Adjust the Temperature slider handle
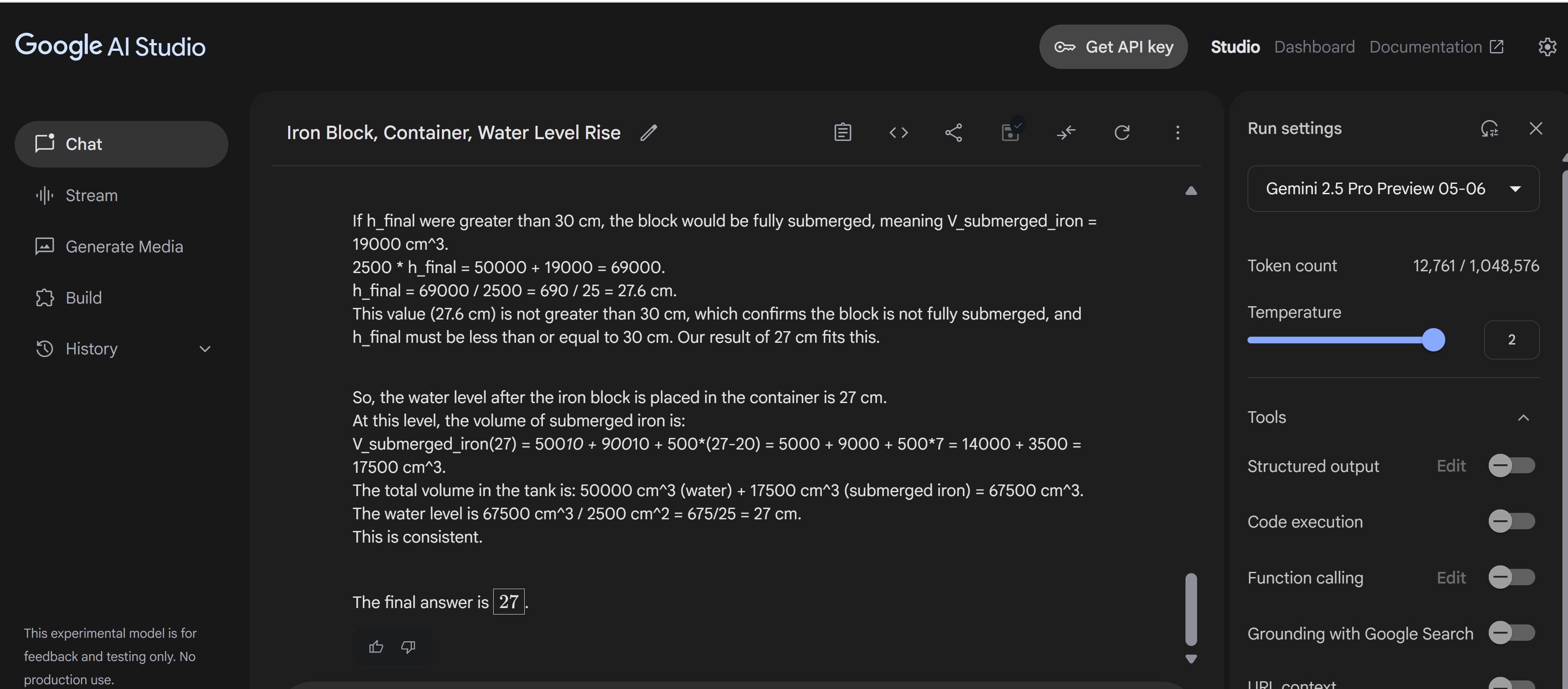Viewport: 1568px width, 689px height. [1434, 340]
